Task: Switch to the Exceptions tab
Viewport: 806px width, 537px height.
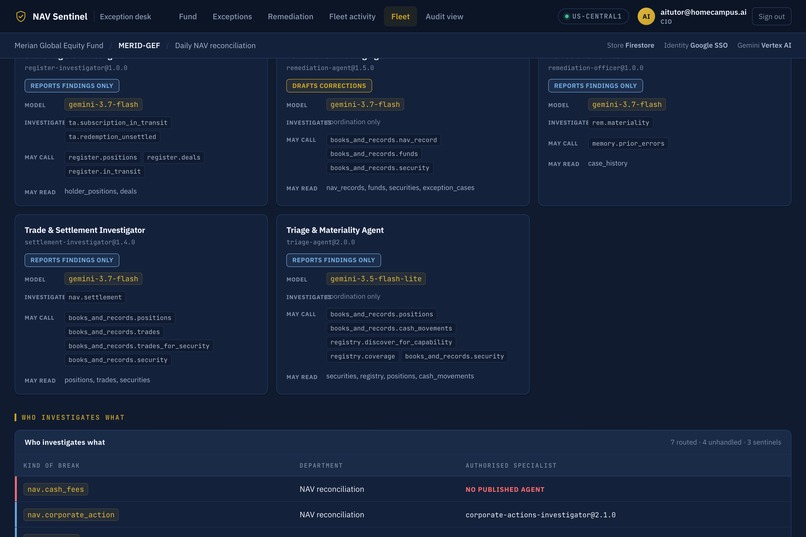Action: click(x=232, y=16)
